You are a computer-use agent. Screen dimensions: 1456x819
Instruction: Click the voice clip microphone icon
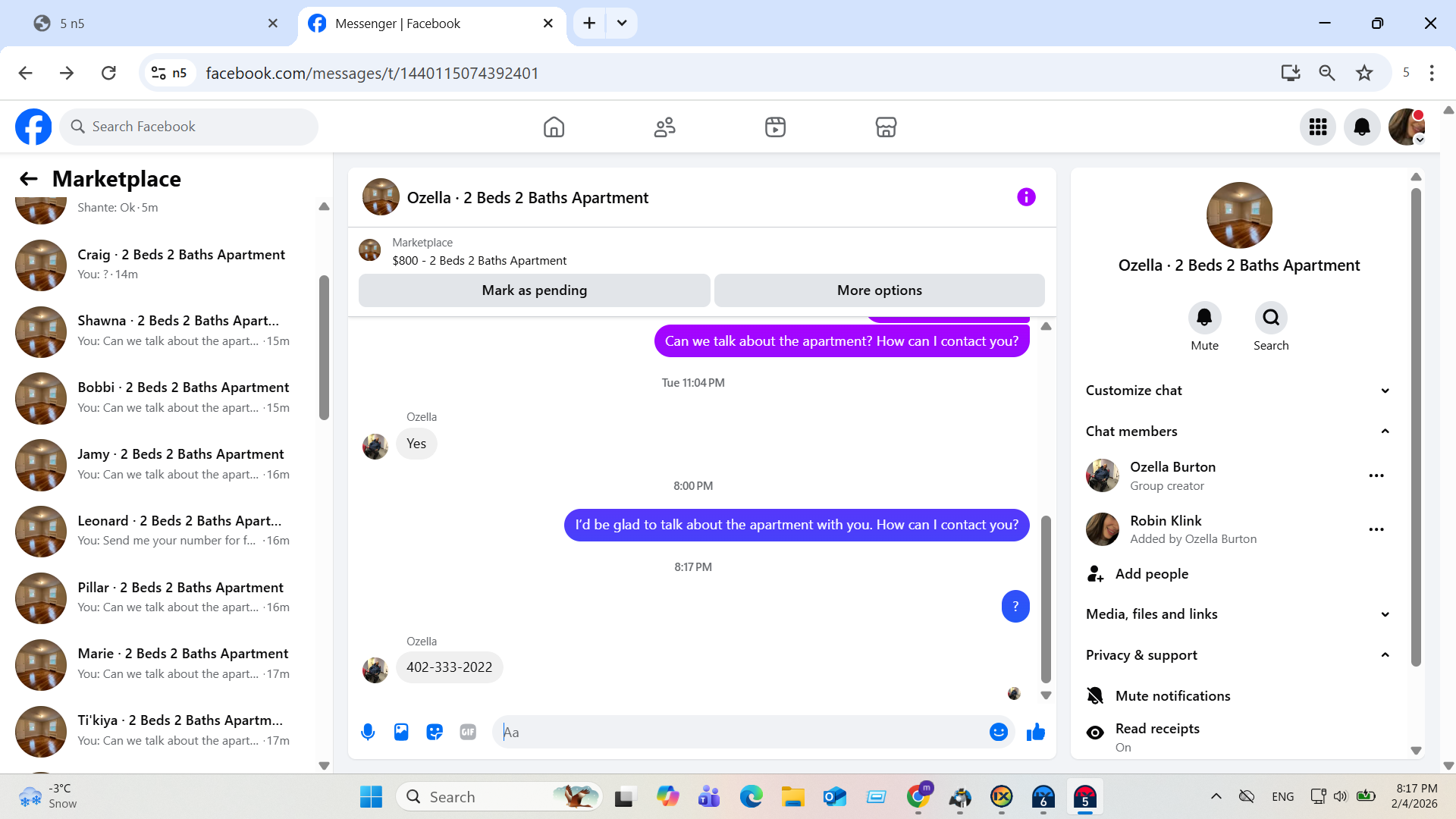(x=368, y=732)
